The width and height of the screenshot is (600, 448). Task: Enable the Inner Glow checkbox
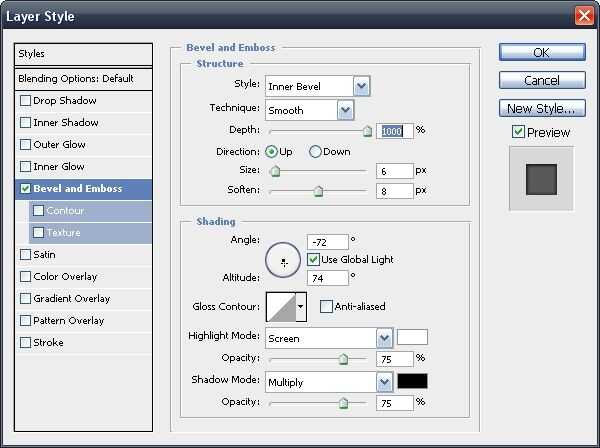pos(25,167)
